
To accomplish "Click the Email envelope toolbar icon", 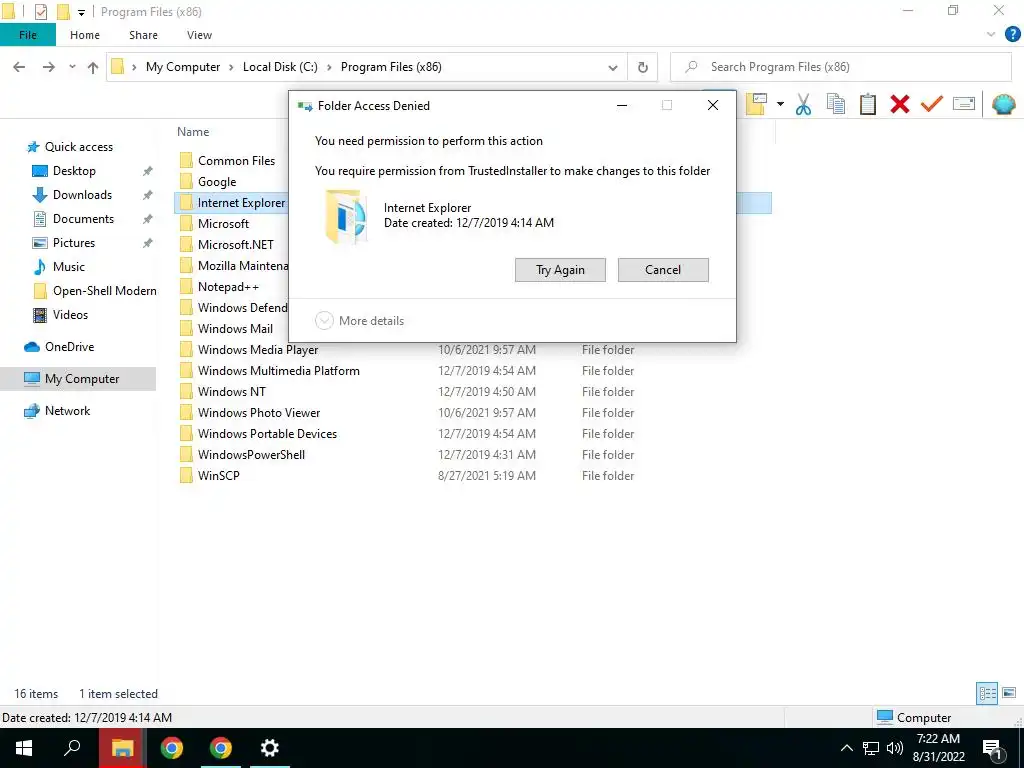I will (963, 104).
